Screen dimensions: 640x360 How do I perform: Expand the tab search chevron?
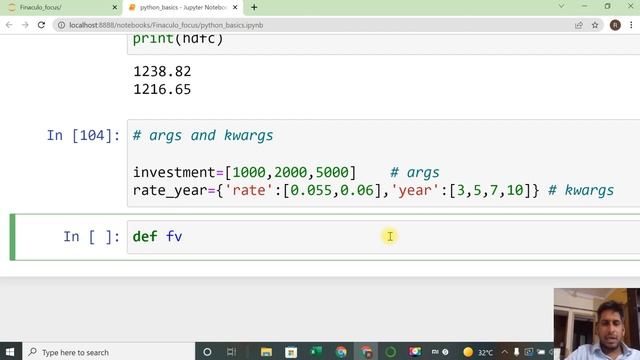point(562,6)
